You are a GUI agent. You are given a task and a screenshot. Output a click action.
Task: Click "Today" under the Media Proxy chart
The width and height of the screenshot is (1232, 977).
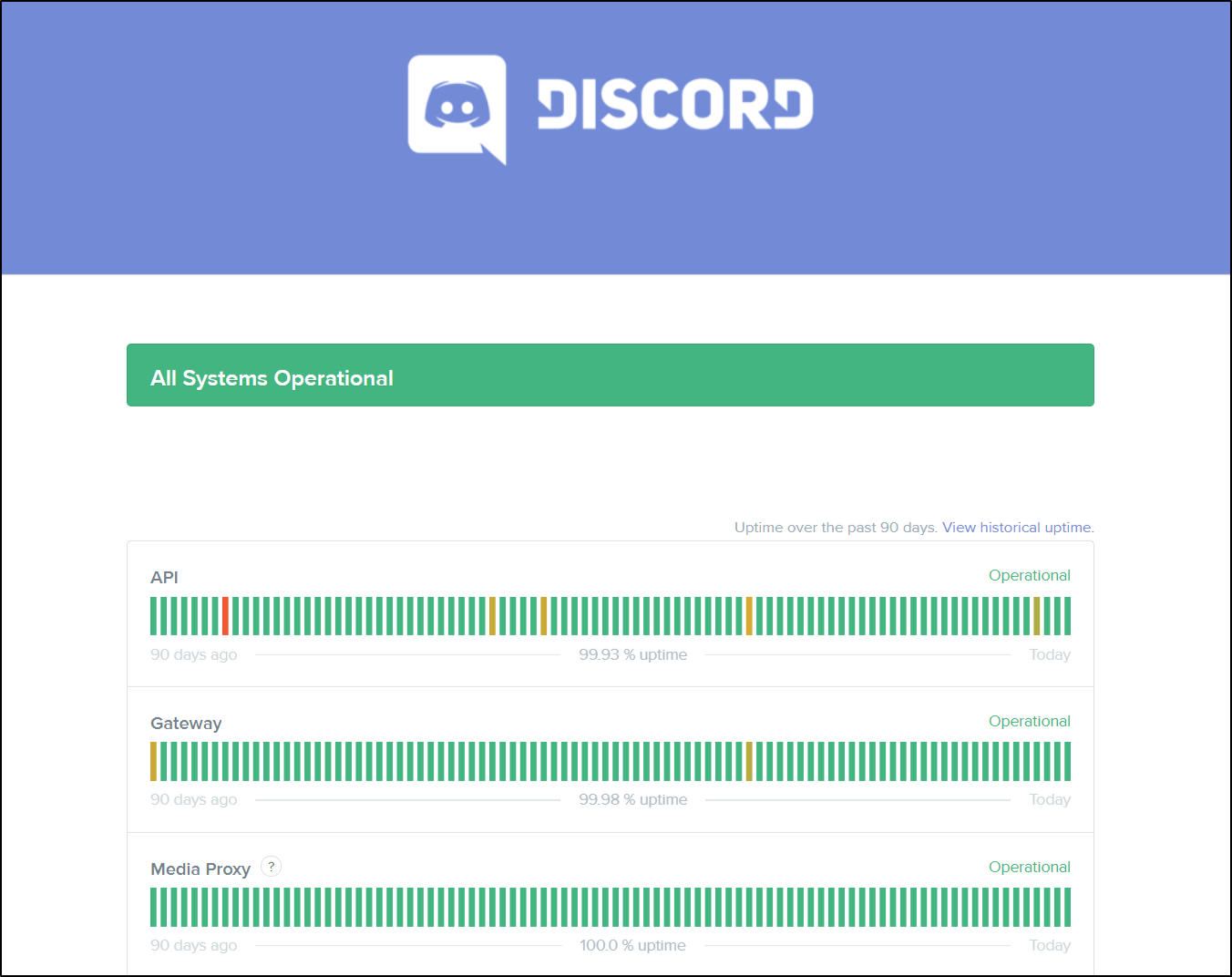pos(1050,945)
